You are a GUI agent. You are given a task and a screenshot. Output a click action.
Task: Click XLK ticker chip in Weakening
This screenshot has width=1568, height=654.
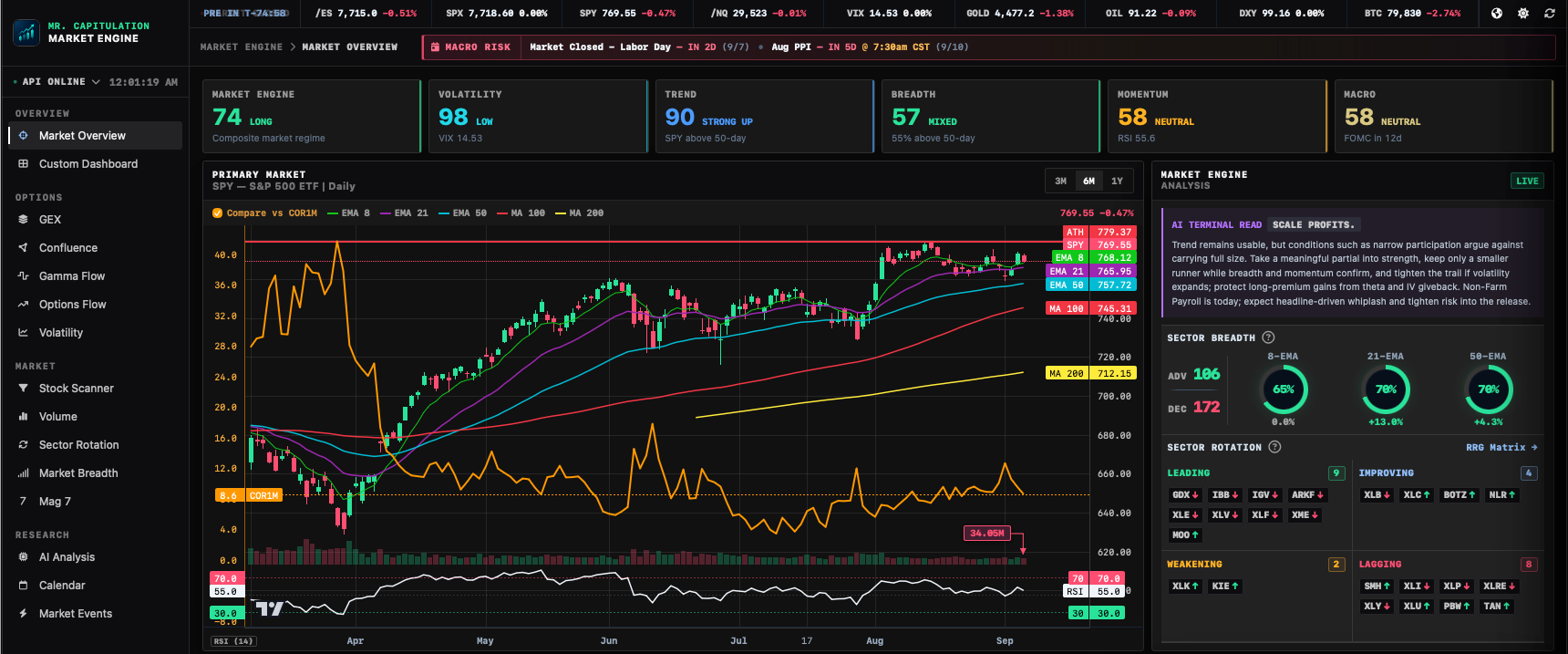tap(1185, 587)
